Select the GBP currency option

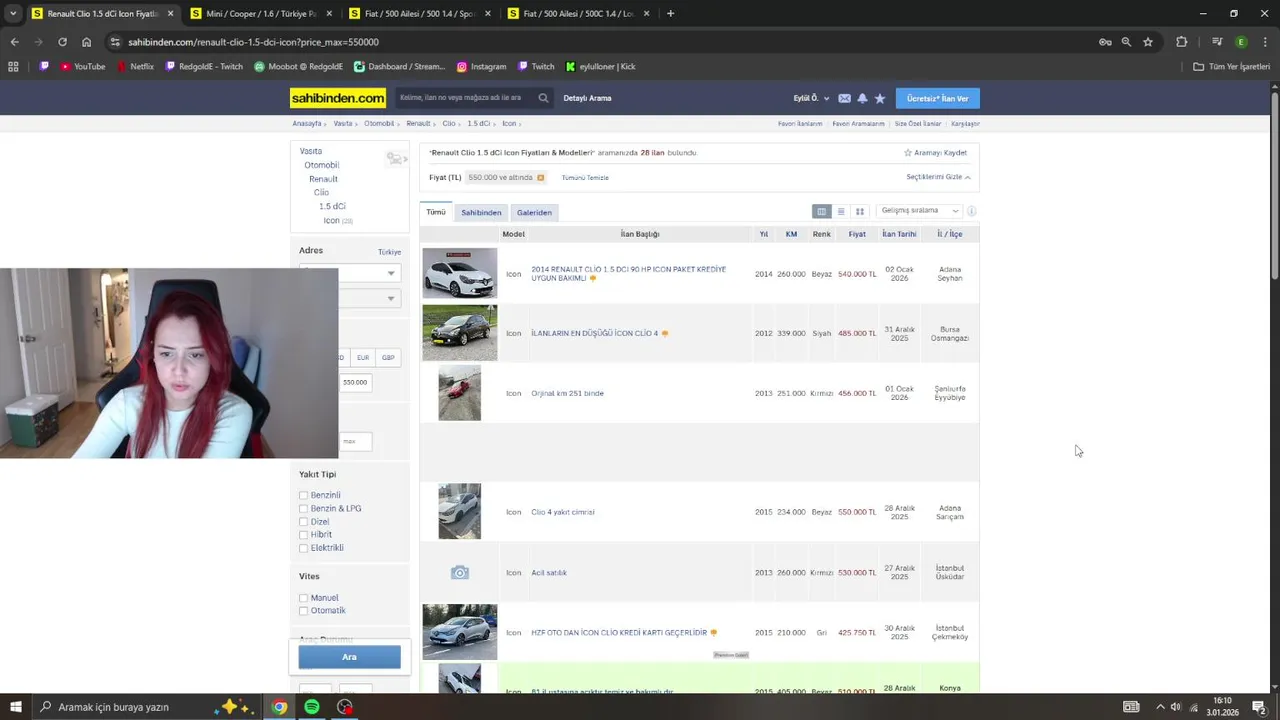[x=388, y=357]
